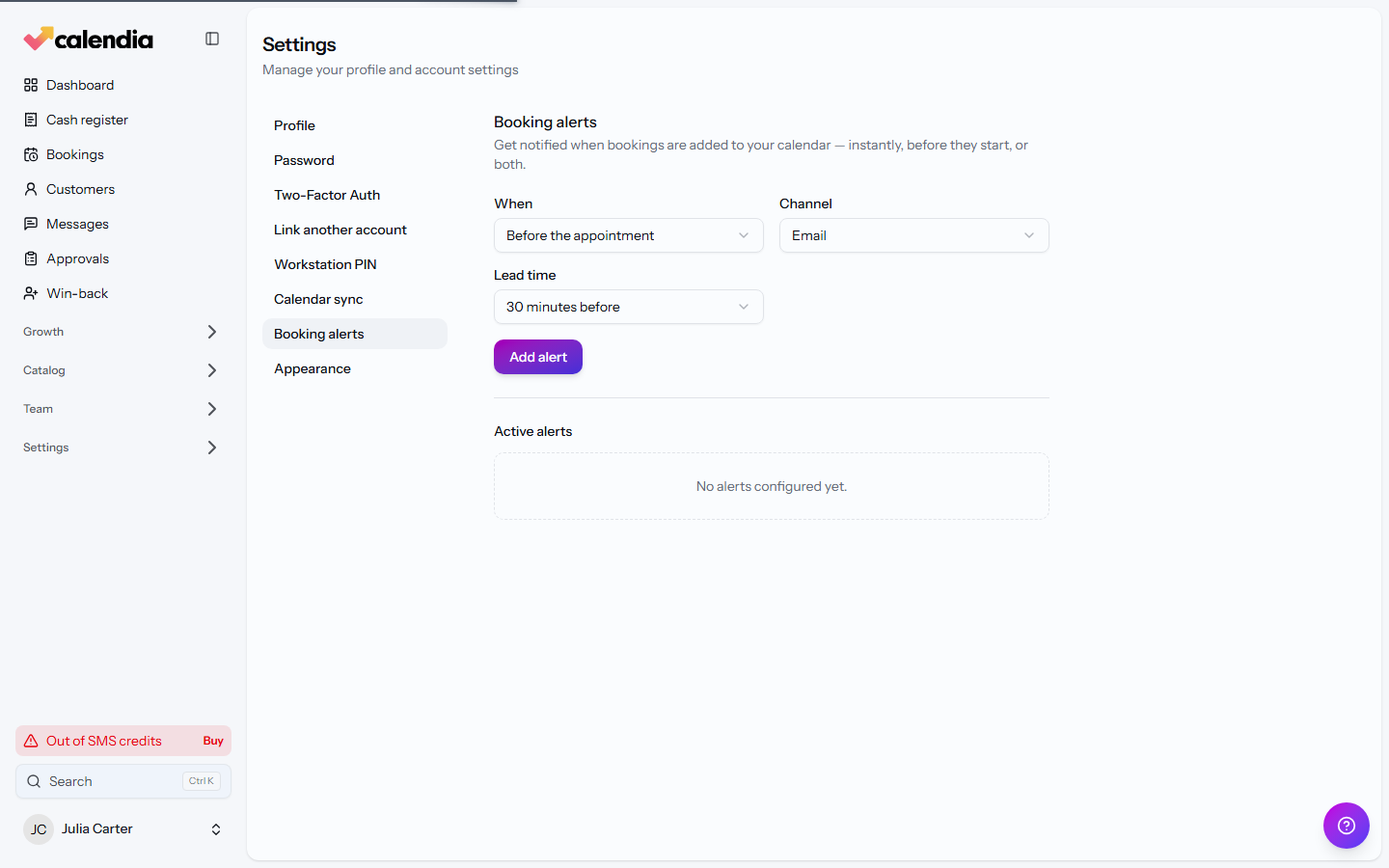Open the account switcher arrows next to Julia Carter
This screenshot has height=868, width=1389.
click(216, 829)
